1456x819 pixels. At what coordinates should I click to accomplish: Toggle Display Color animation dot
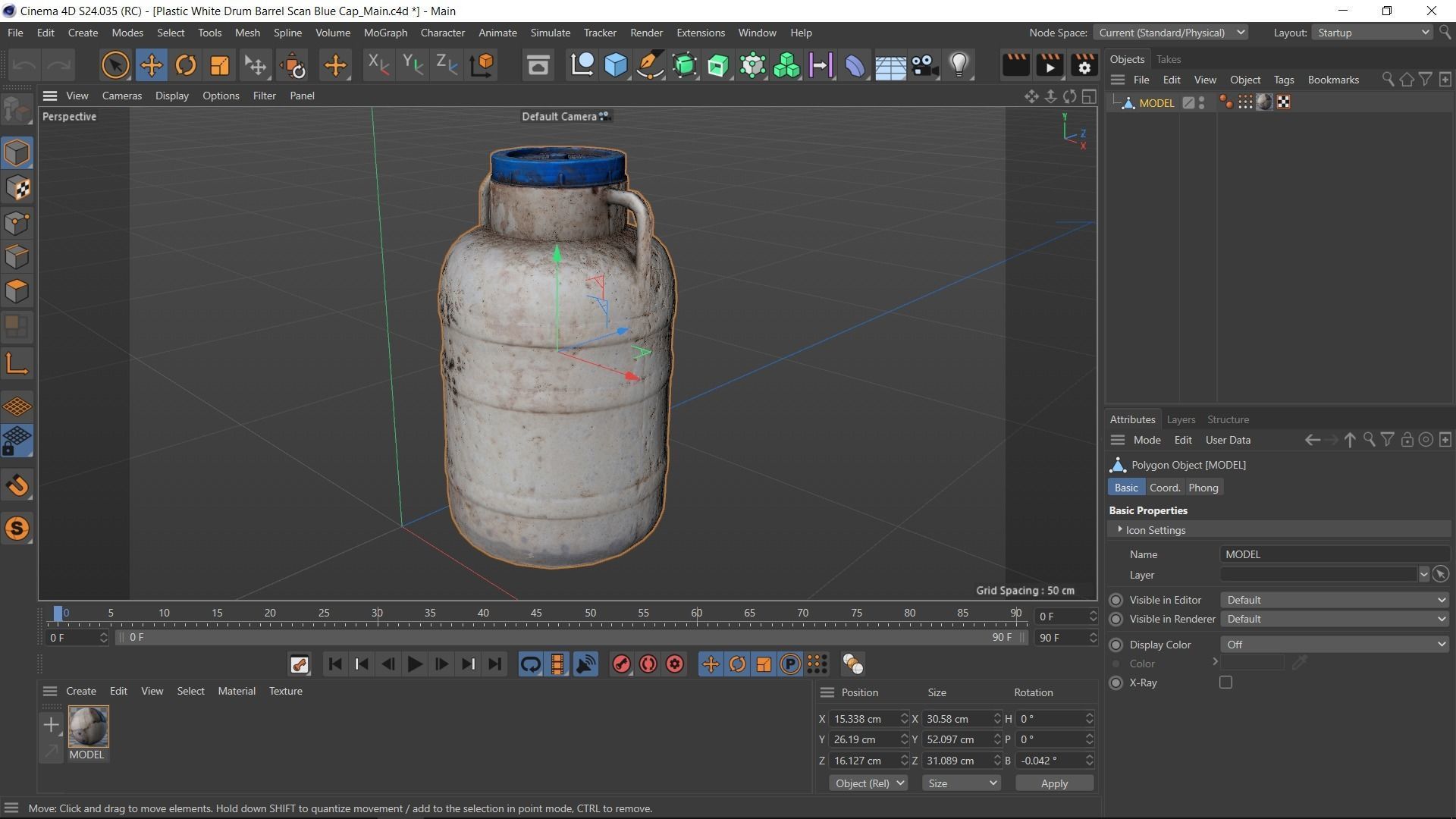1116,645
